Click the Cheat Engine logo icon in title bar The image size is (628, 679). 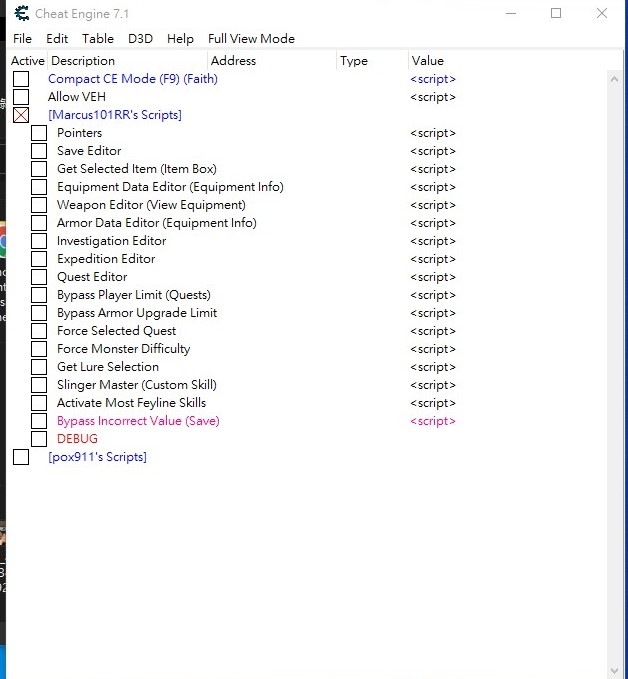[x=21, y=13]
